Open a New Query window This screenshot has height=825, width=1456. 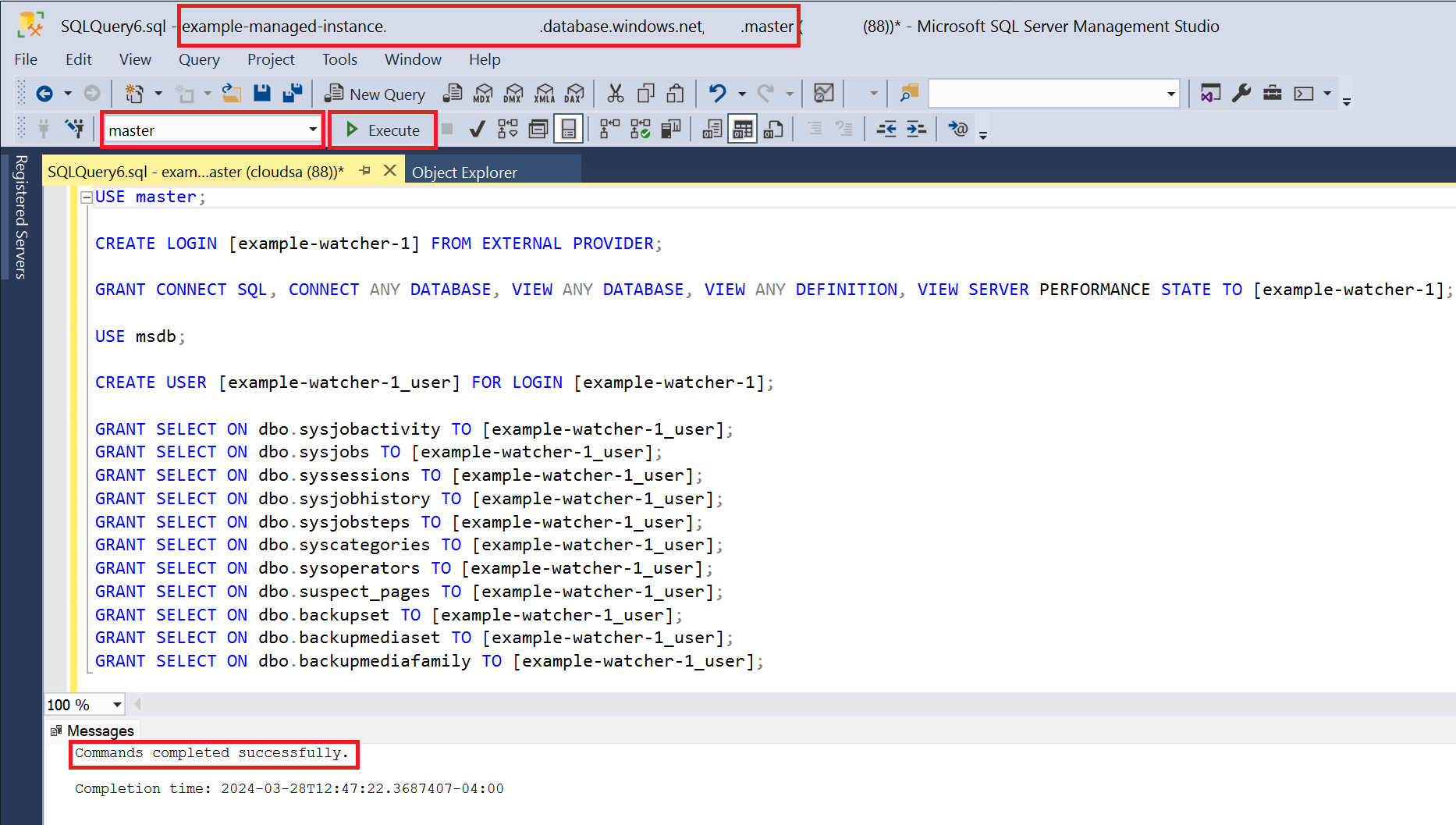click(375, 93)
